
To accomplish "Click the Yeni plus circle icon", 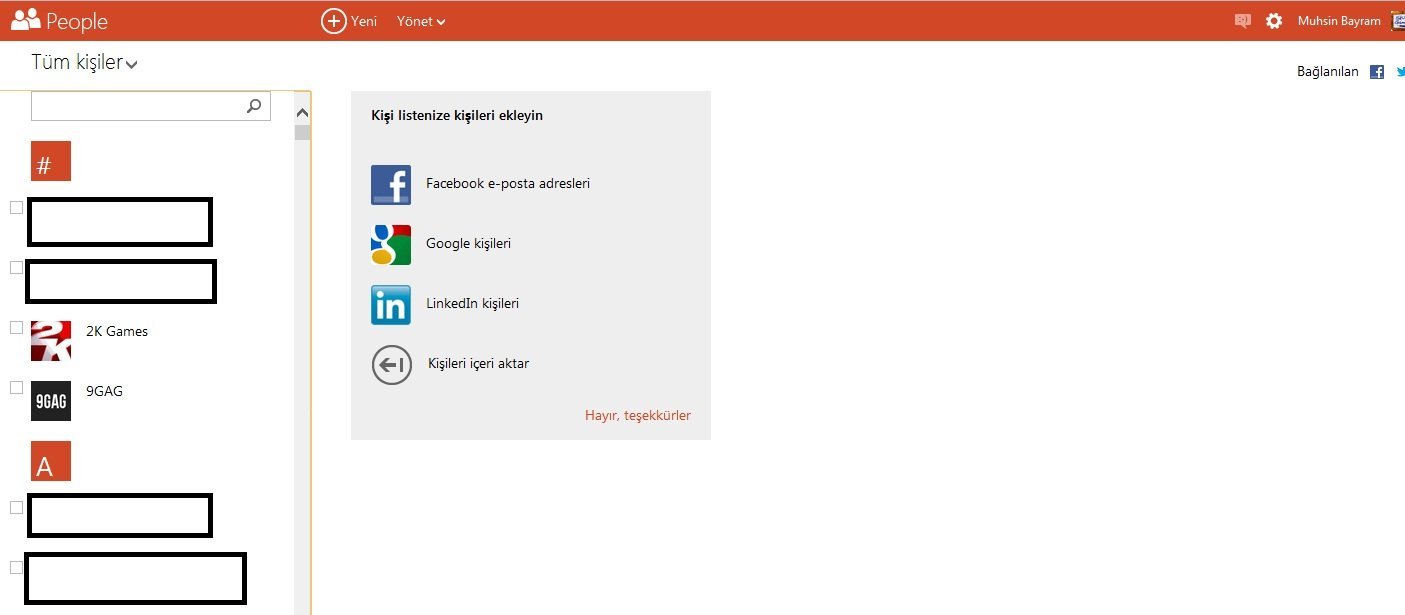I will point(334,21).
